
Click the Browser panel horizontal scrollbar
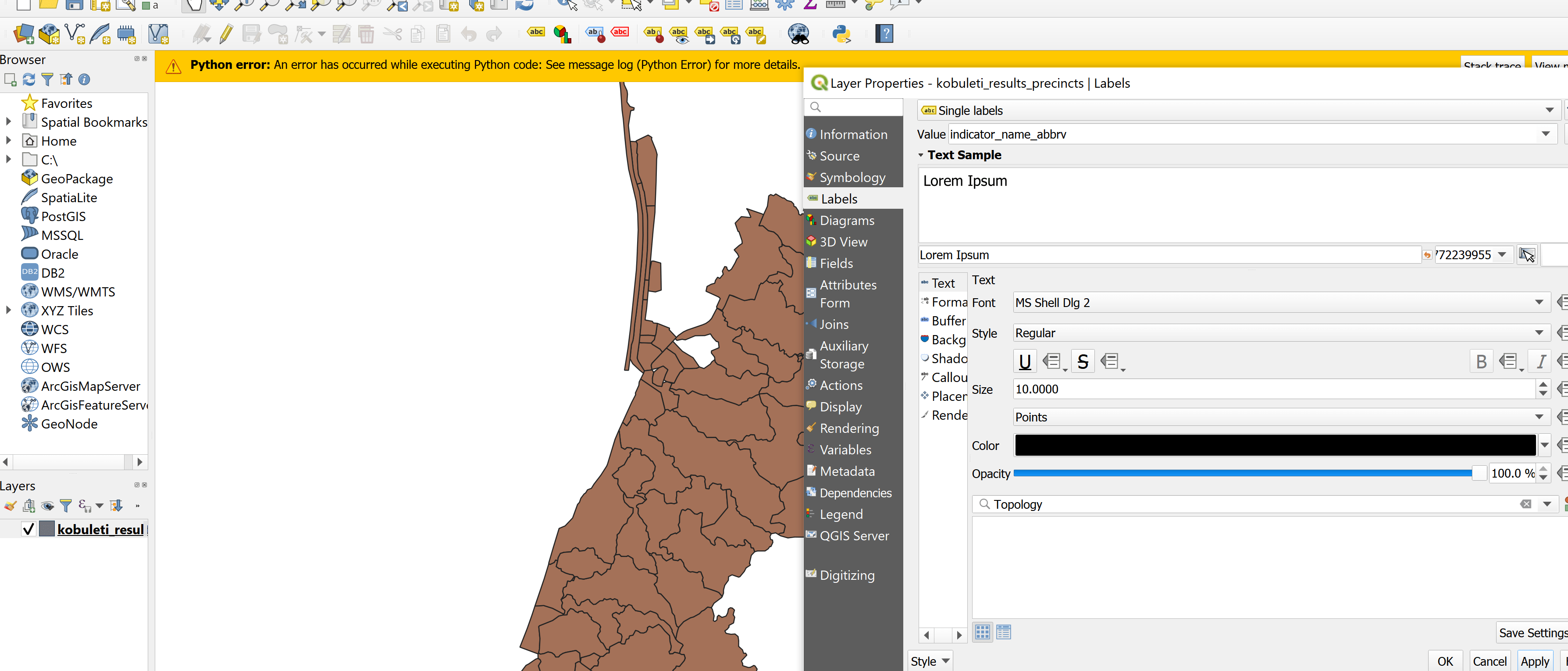pos(73,461)
